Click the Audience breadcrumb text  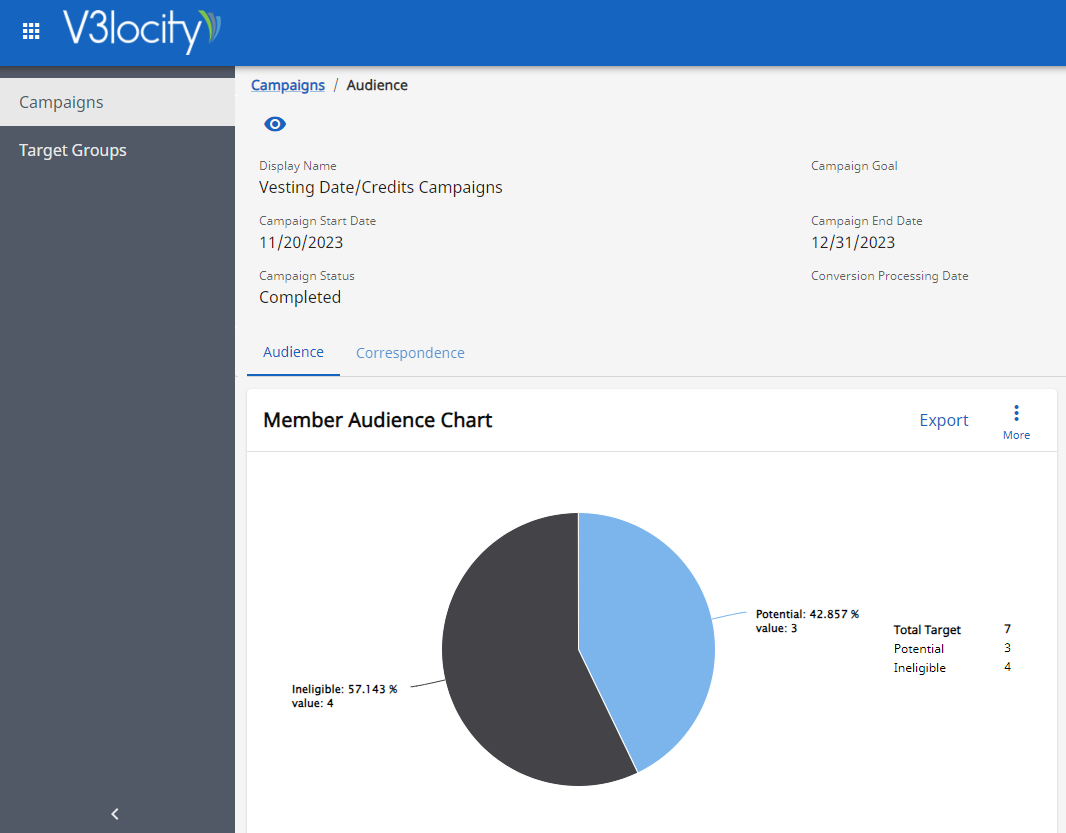tap(377, 85)
